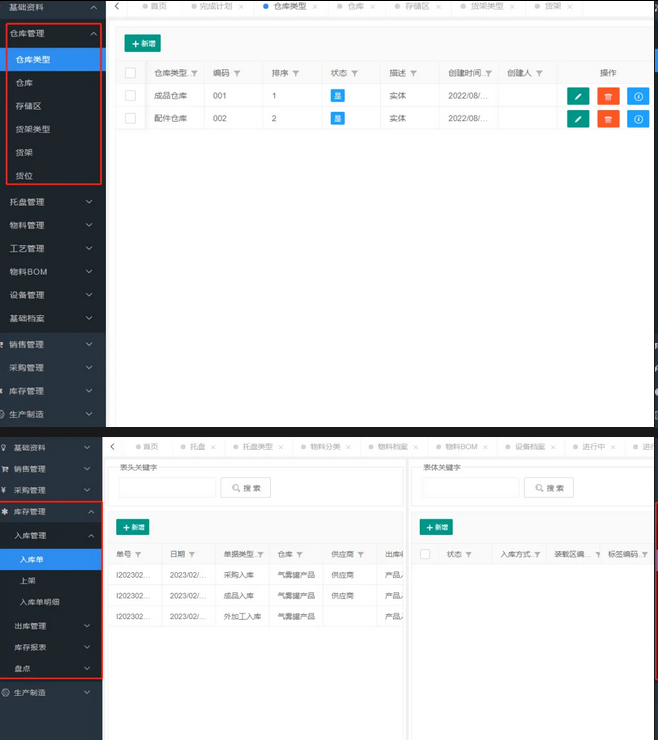
Task: Check the 成品仓库 row checkbox
Action: pyautogui.click(x=131, y=95)
